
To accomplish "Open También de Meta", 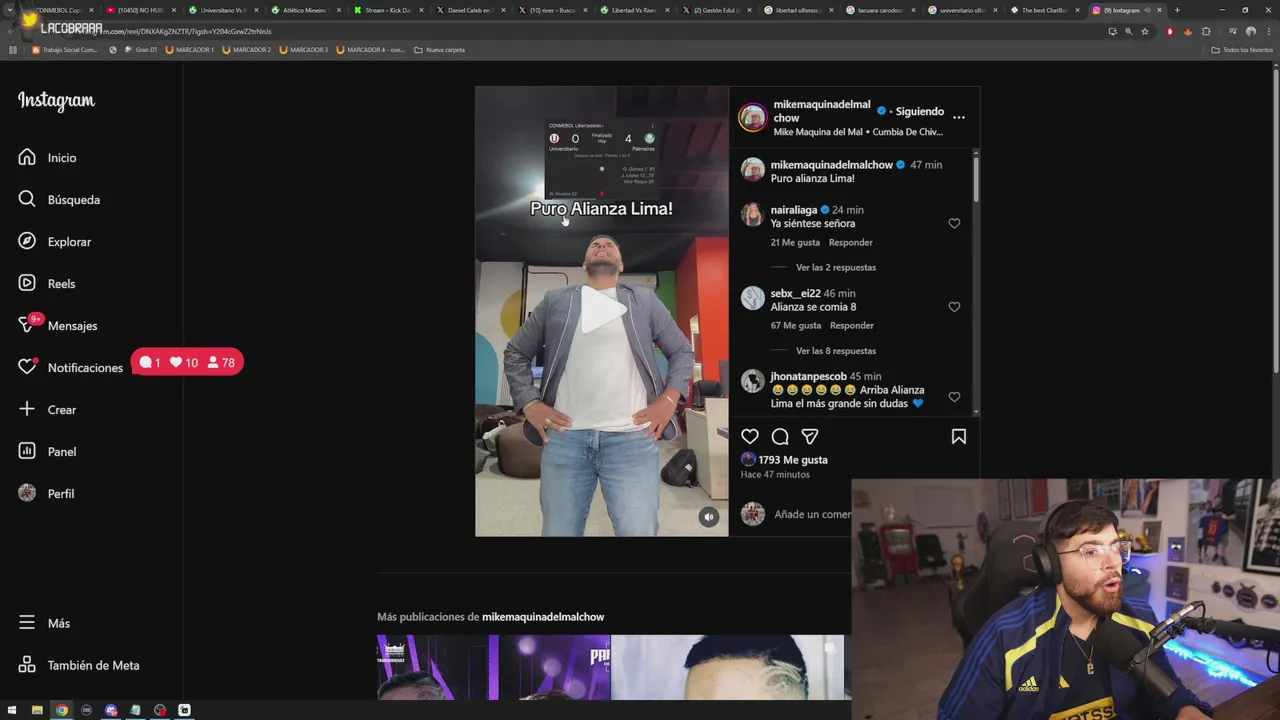I will click(79, 665).
